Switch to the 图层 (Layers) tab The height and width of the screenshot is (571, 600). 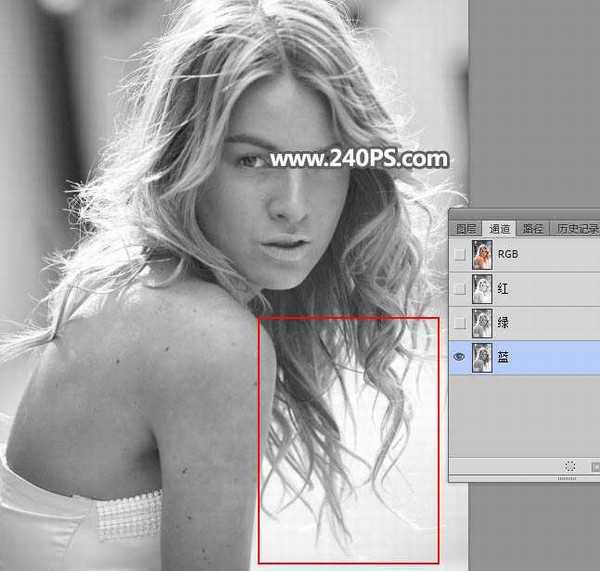tap(466, 228)
